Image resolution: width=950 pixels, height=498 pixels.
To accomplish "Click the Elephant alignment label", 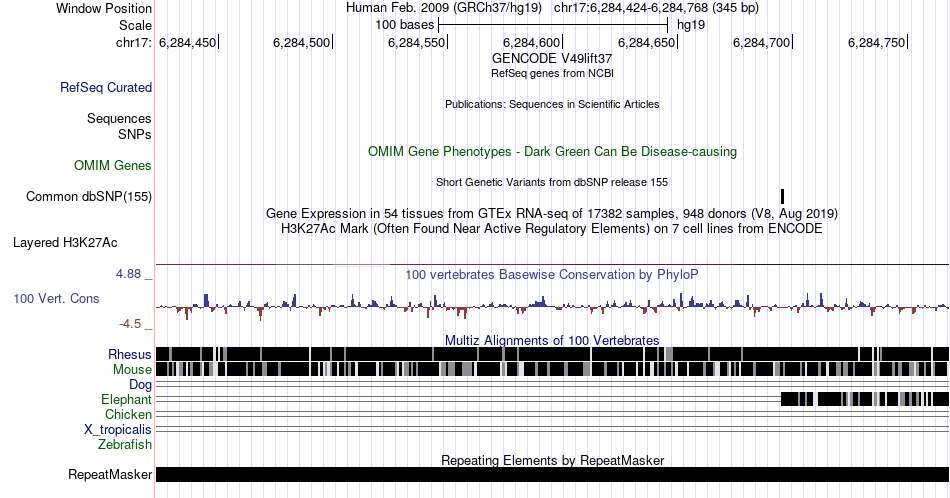I will point(126,399).
